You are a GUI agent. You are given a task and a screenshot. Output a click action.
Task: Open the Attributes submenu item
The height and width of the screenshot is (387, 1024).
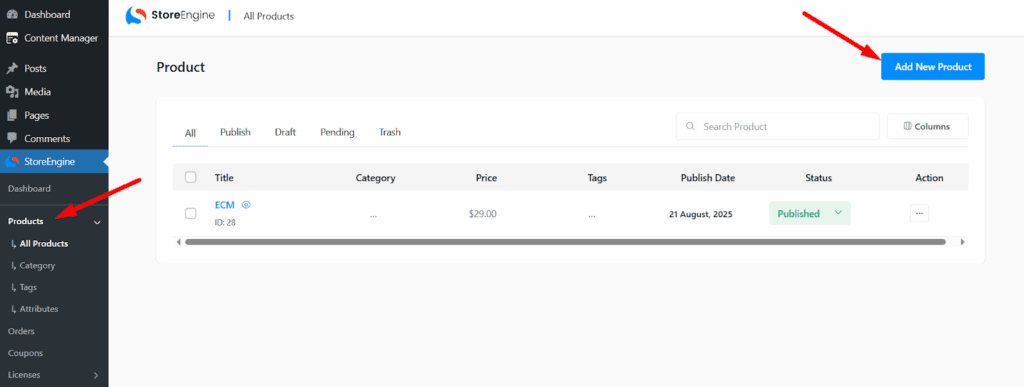click(39, 309)
